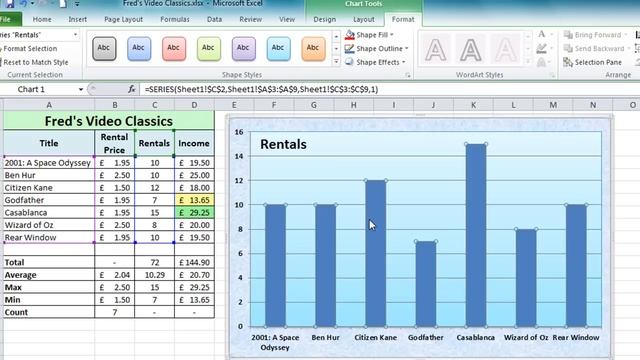This screenshot has width=640, height=360.
Task: Switch to the Review tab
Action: (251, 19)
